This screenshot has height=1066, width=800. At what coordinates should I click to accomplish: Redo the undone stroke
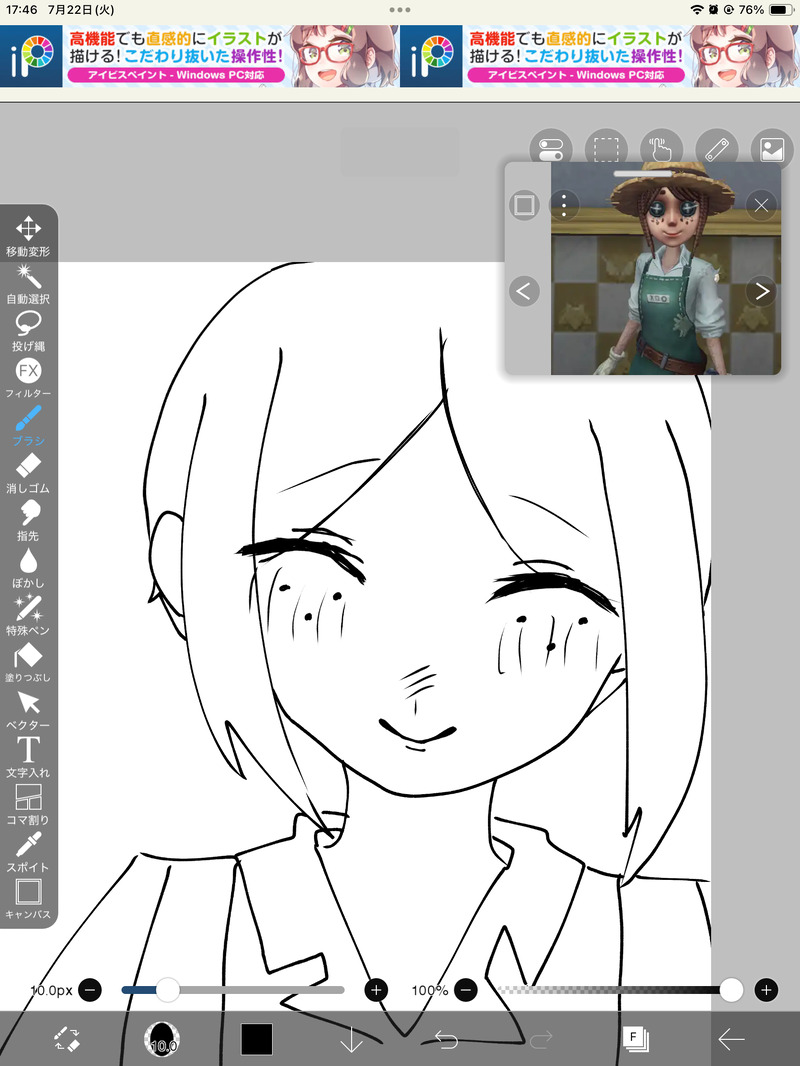pos(541,1039)
